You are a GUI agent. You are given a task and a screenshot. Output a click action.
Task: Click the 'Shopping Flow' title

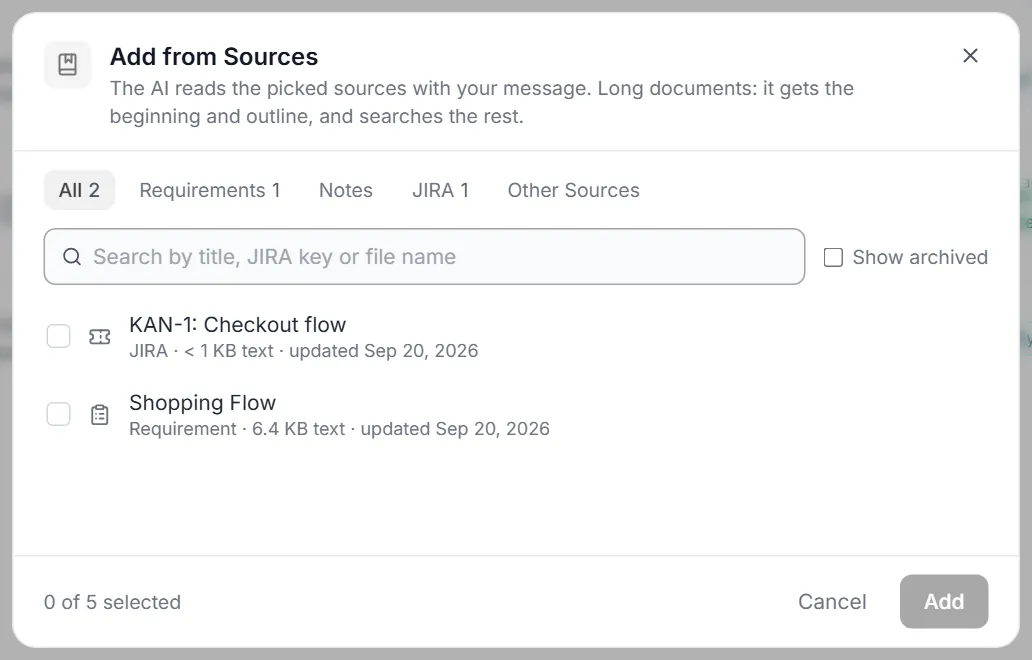(203, 403)
